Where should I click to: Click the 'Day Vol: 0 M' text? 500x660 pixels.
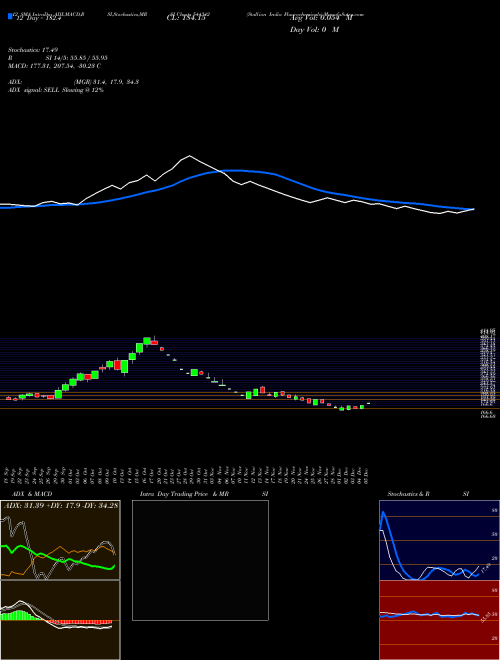[314, 30]
